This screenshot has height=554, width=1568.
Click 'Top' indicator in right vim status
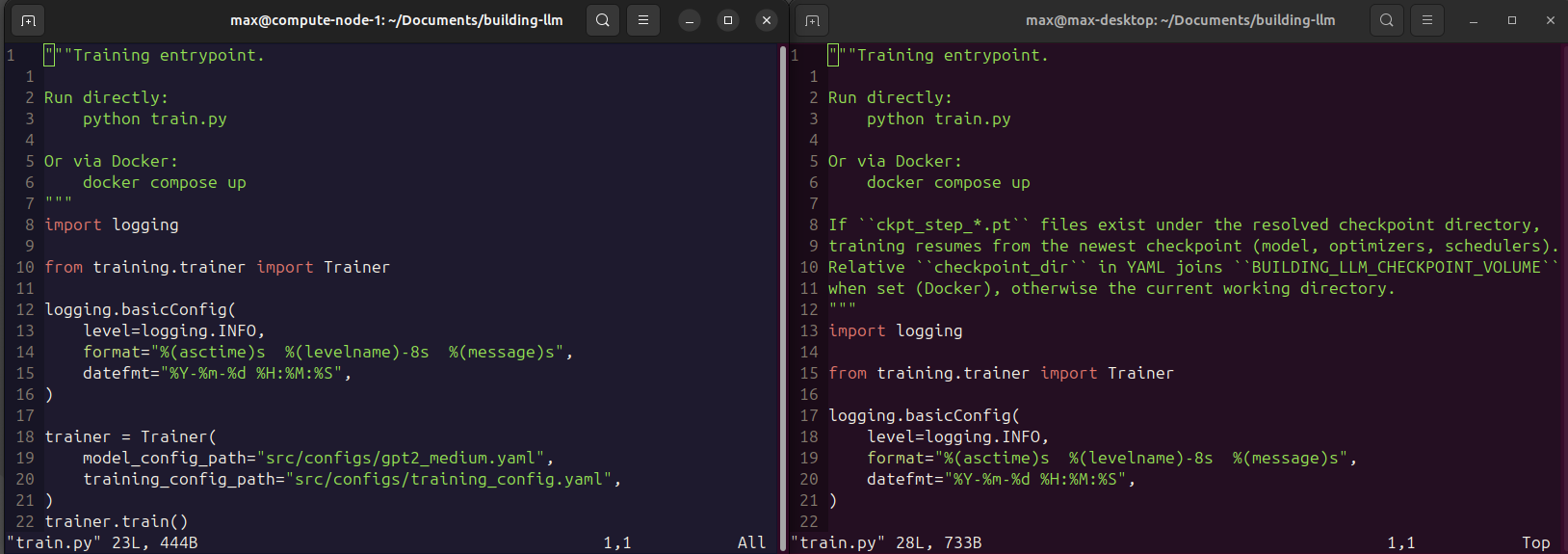(x=1536, y=543)
